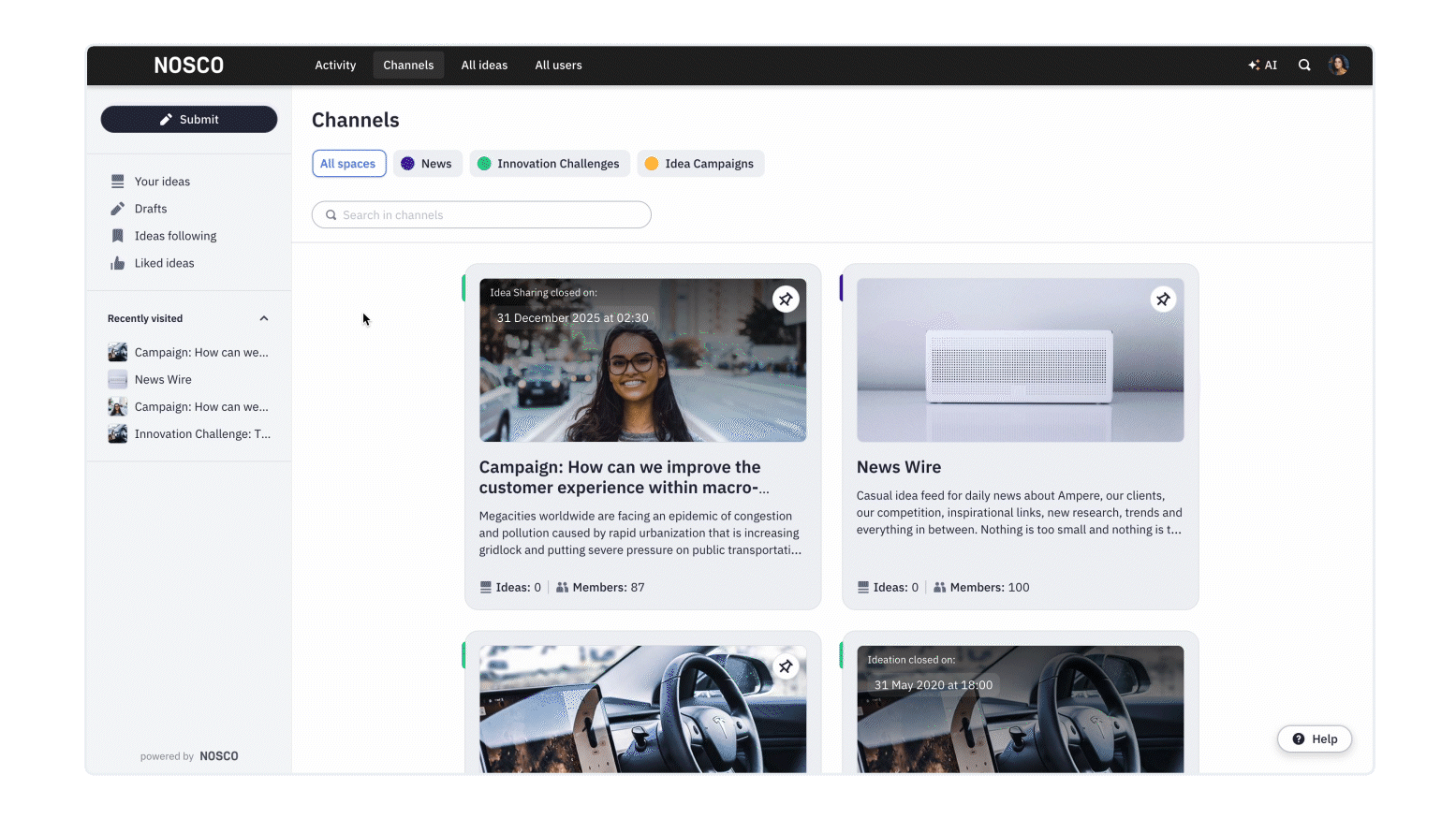Click the Innovation Challenge recent thumbnail icon
Image resolution: width=1456 pixels, height=819 pixels.
(x=118, y=433)
